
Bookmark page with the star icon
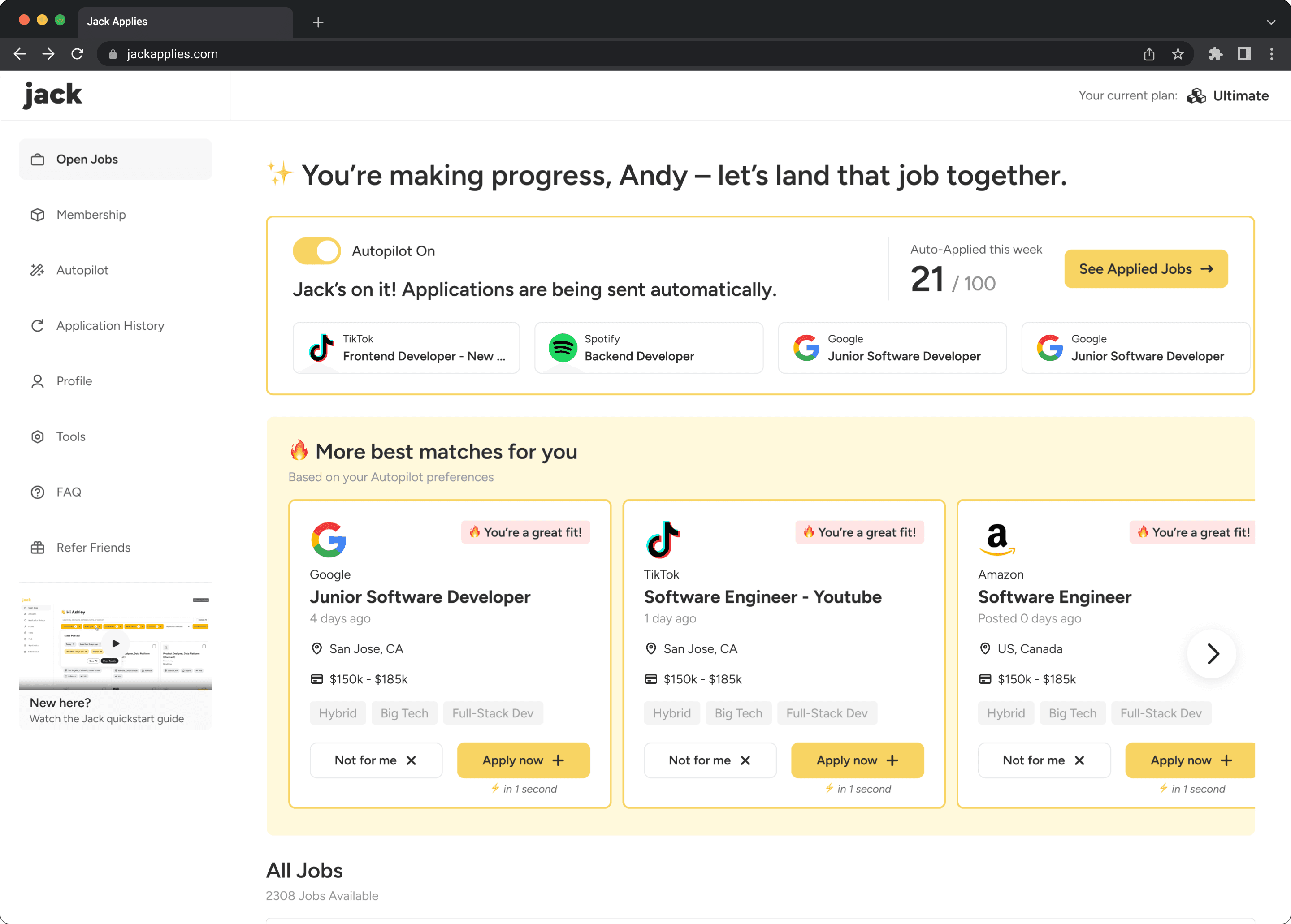point(1178,54)
